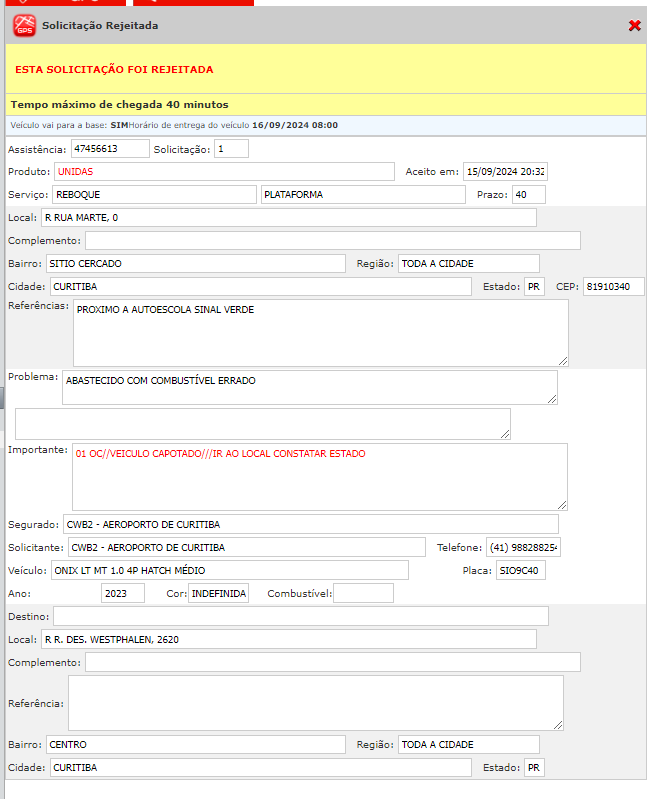Click the destination Referência text area
Screen dimensions: 662x799
[x=316, y=703]
